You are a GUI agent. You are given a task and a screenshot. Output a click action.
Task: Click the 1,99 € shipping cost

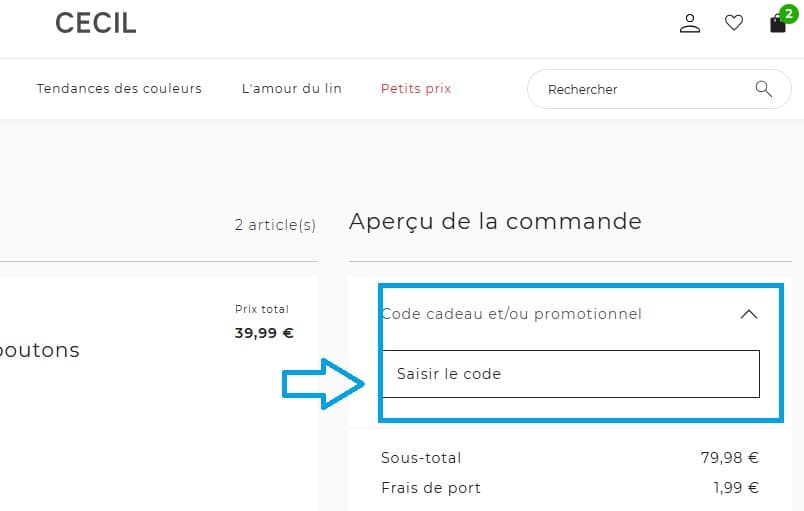tap(738, 488)
